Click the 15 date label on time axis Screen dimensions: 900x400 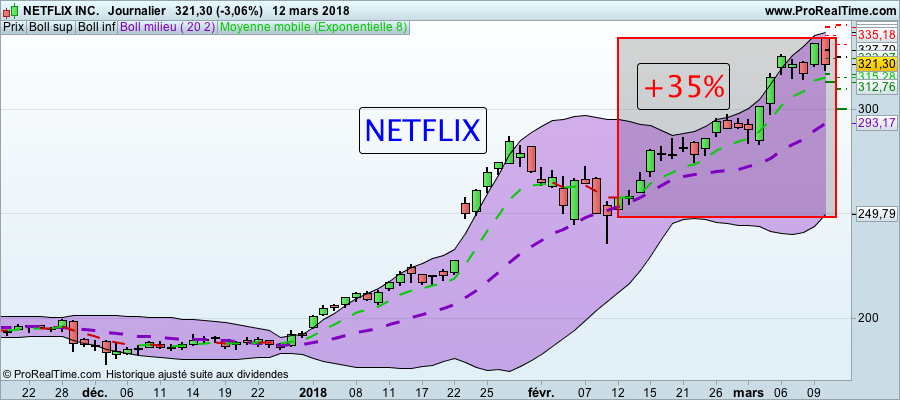coord(650,393)
